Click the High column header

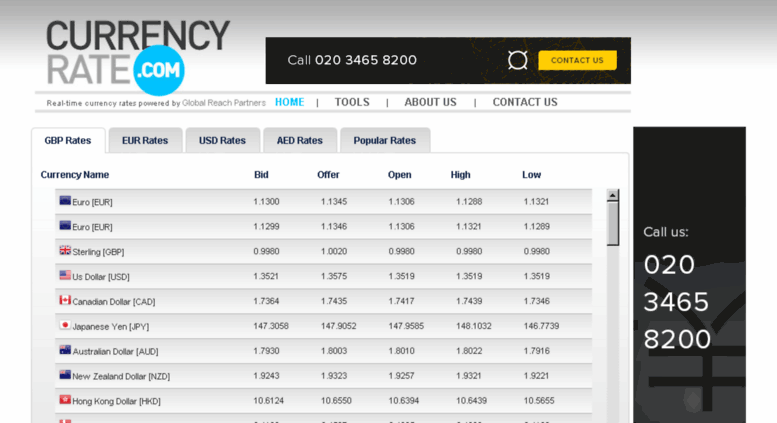[460, 175]
